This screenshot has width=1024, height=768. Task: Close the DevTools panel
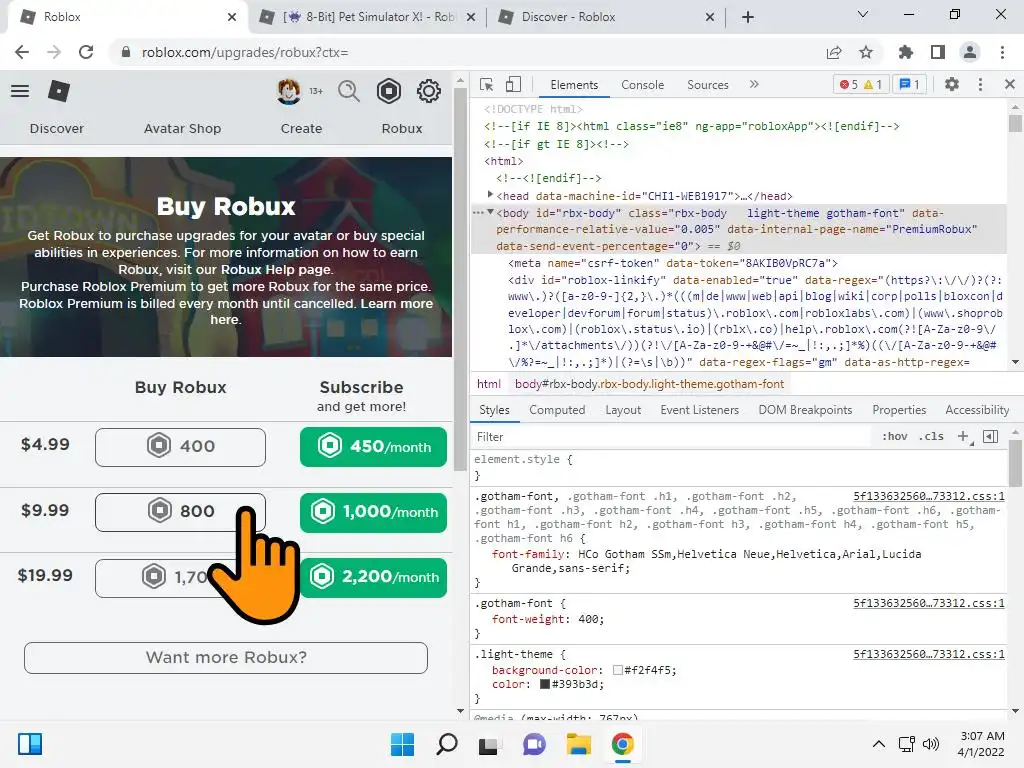[1010, 84]
